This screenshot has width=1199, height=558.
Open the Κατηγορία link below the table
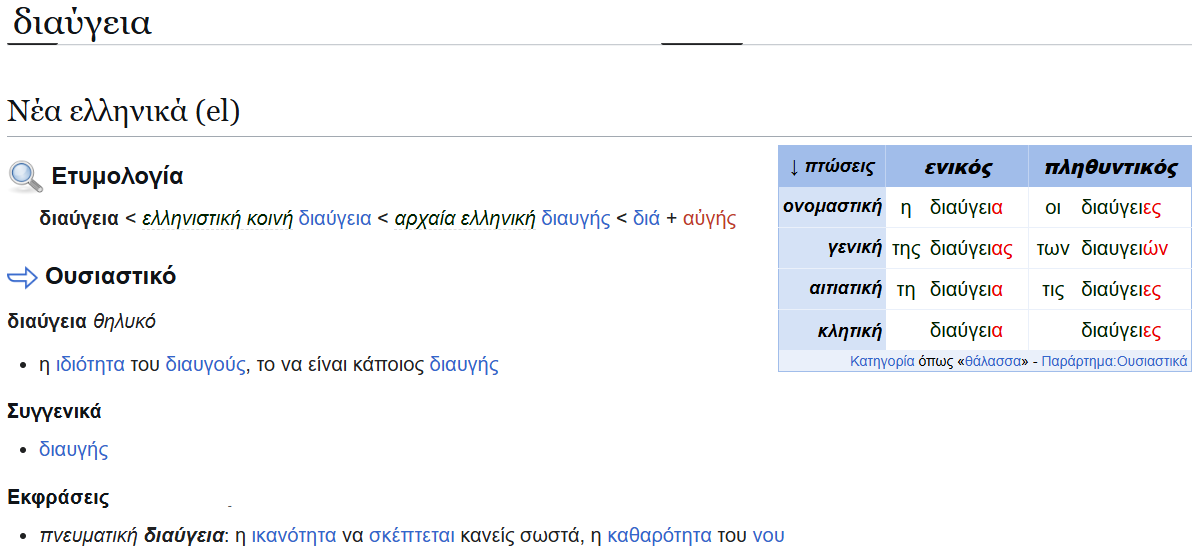pos(882,361)
